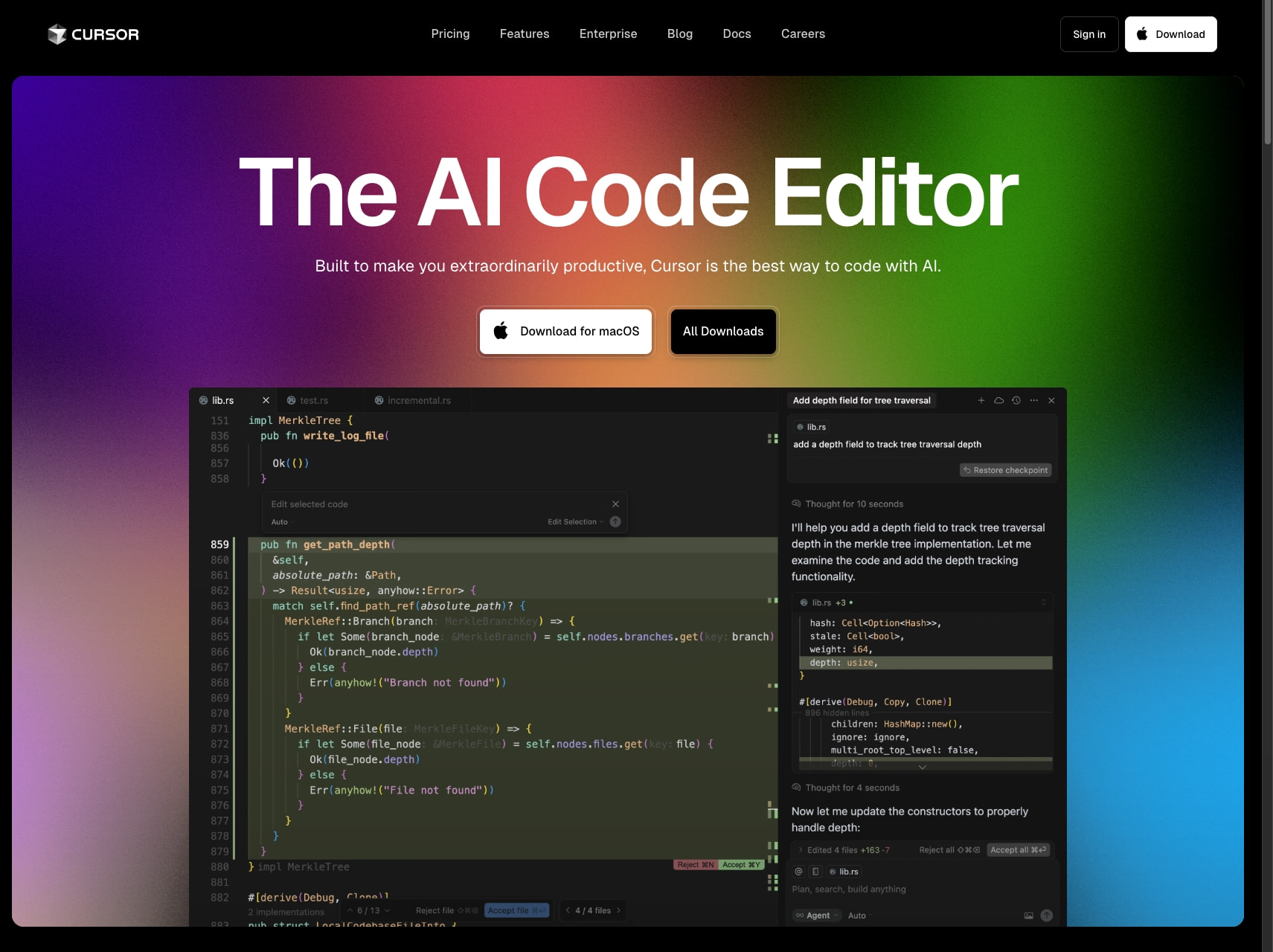
Task: Switch to the test.rs tab
Action: (x=314, y=400)
